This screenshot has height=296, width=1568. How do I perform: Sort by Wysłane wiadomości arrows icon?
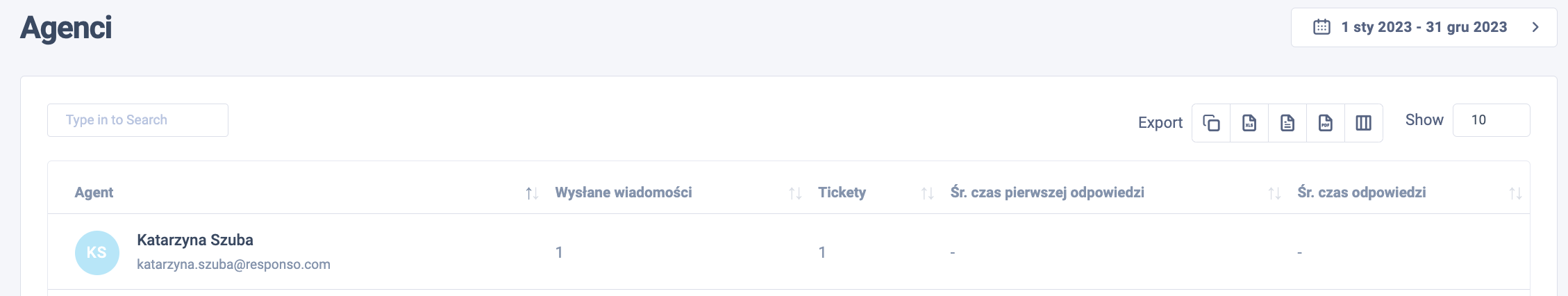[x=795, y=193]
